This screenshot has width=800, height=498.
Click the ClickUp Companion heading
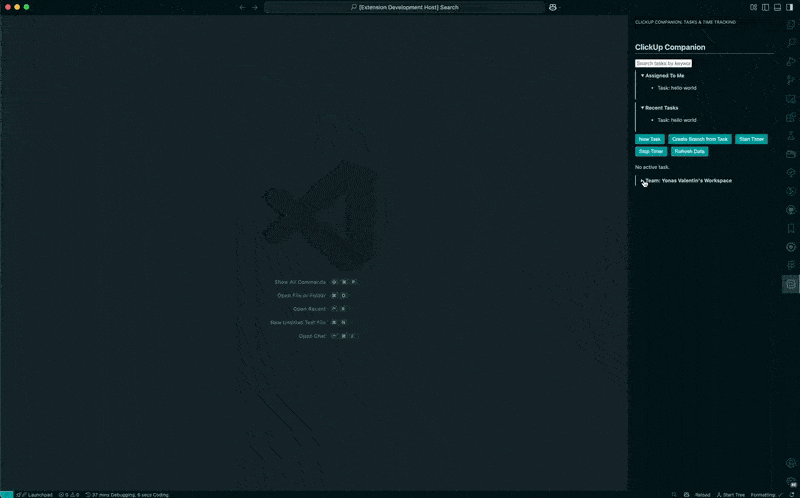[670, 47]
